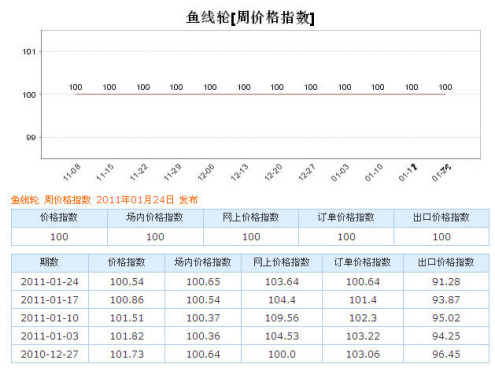Click the red index line in the chart
Image resolution: width=495 pixels, height=375 pixels.
click(x=260, y=94)
